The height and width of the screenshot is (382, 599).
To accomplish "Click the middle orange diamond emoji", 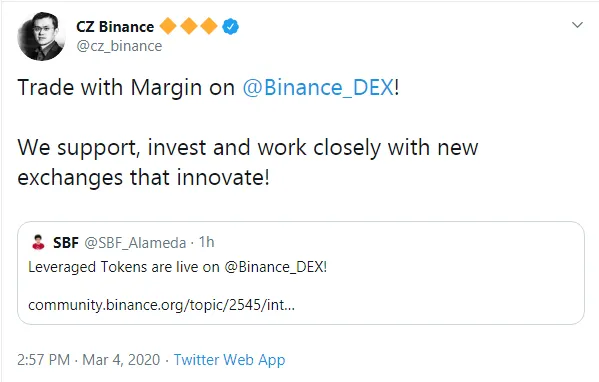I will point(188,26).
